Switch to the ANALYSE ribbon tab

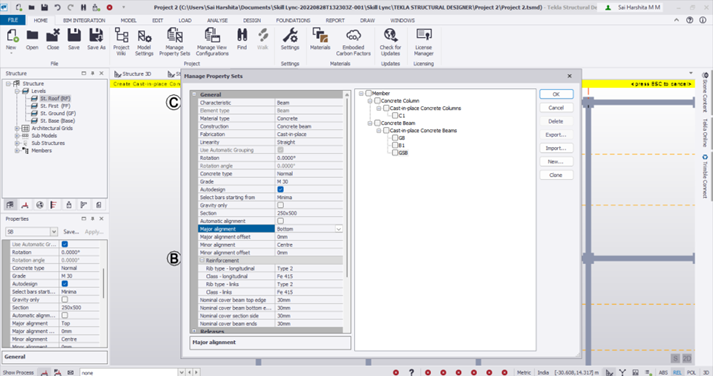(217, 20)
